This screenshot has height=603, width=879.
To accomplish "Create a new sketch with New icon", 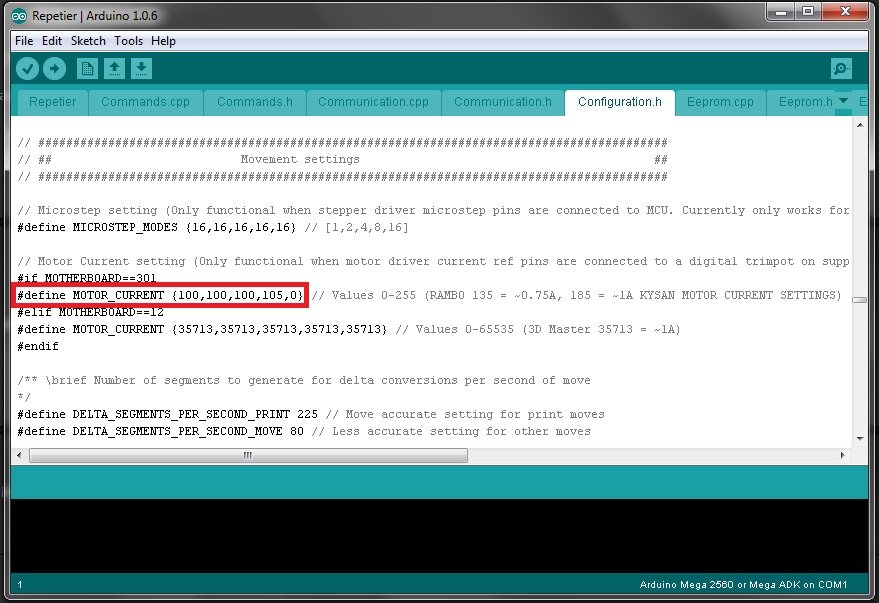I will click(x=88, y=69).
